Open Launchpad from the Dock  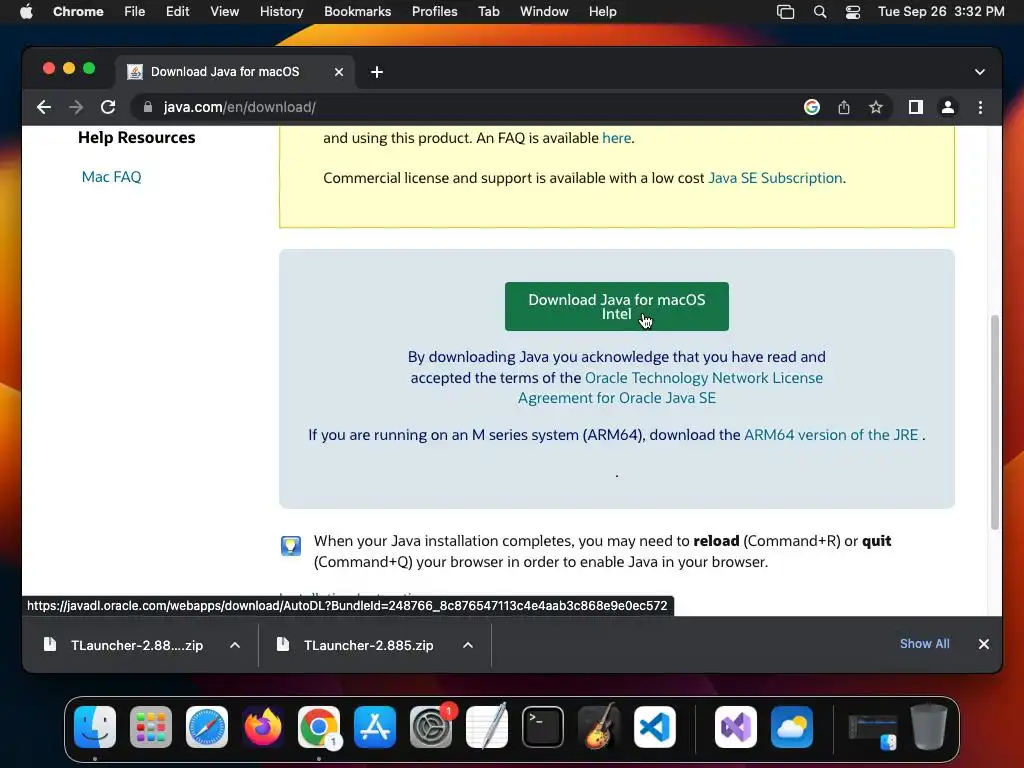(151, 727)
